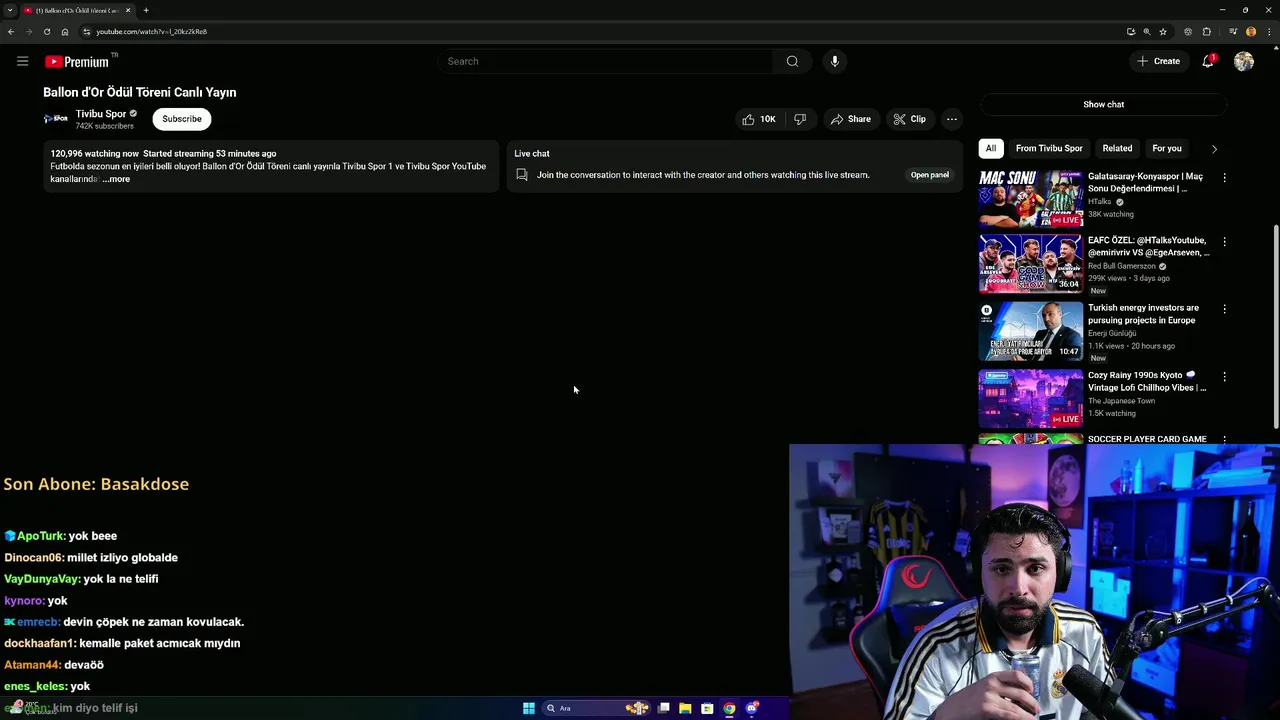1280x720 pixels.
Task: Click the Create button
Action: [1158, 61]
